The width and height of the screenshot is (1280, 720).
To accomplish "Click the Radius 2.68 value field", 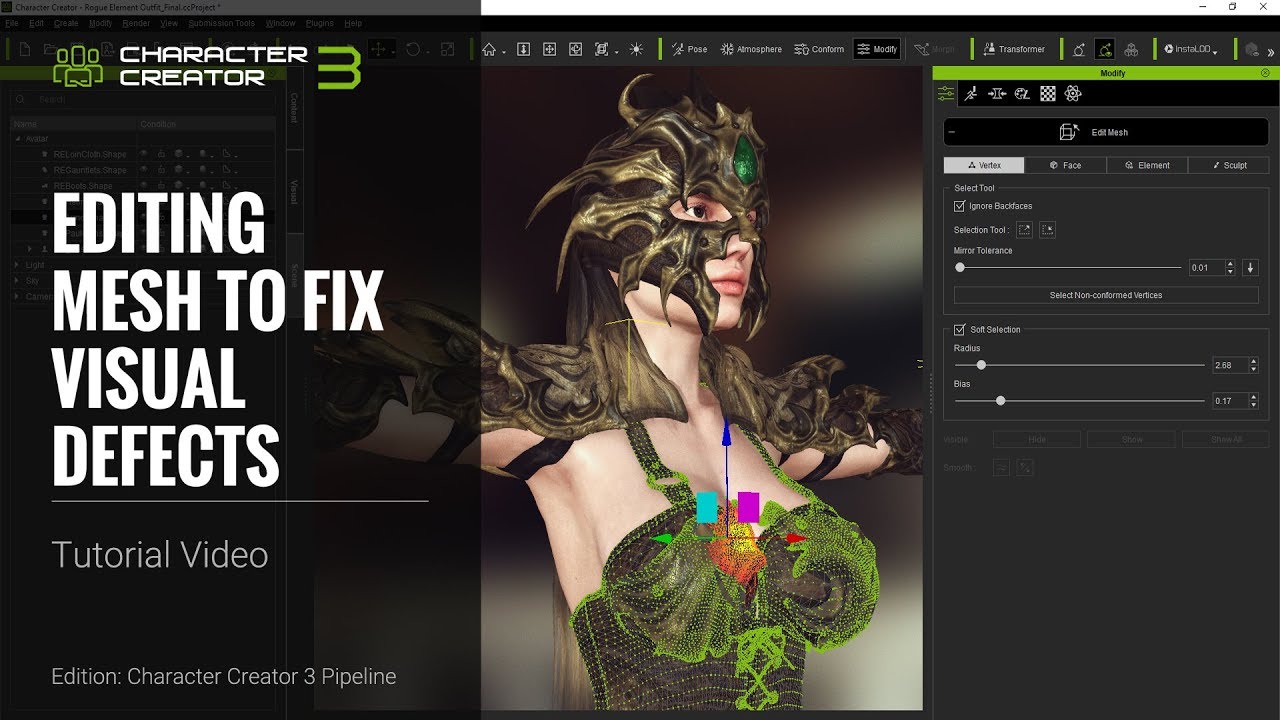I will [x=1229, y=366].
